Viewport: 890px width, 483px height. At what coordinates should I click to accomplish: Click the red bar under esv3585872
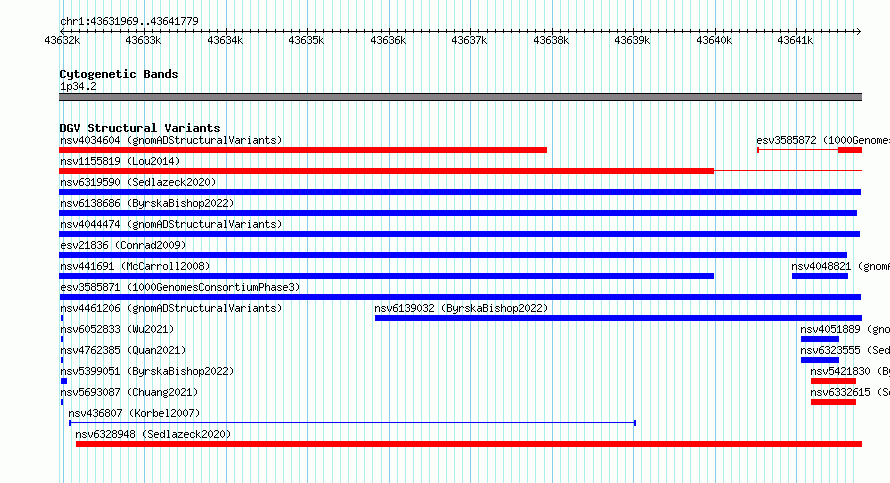850,150
